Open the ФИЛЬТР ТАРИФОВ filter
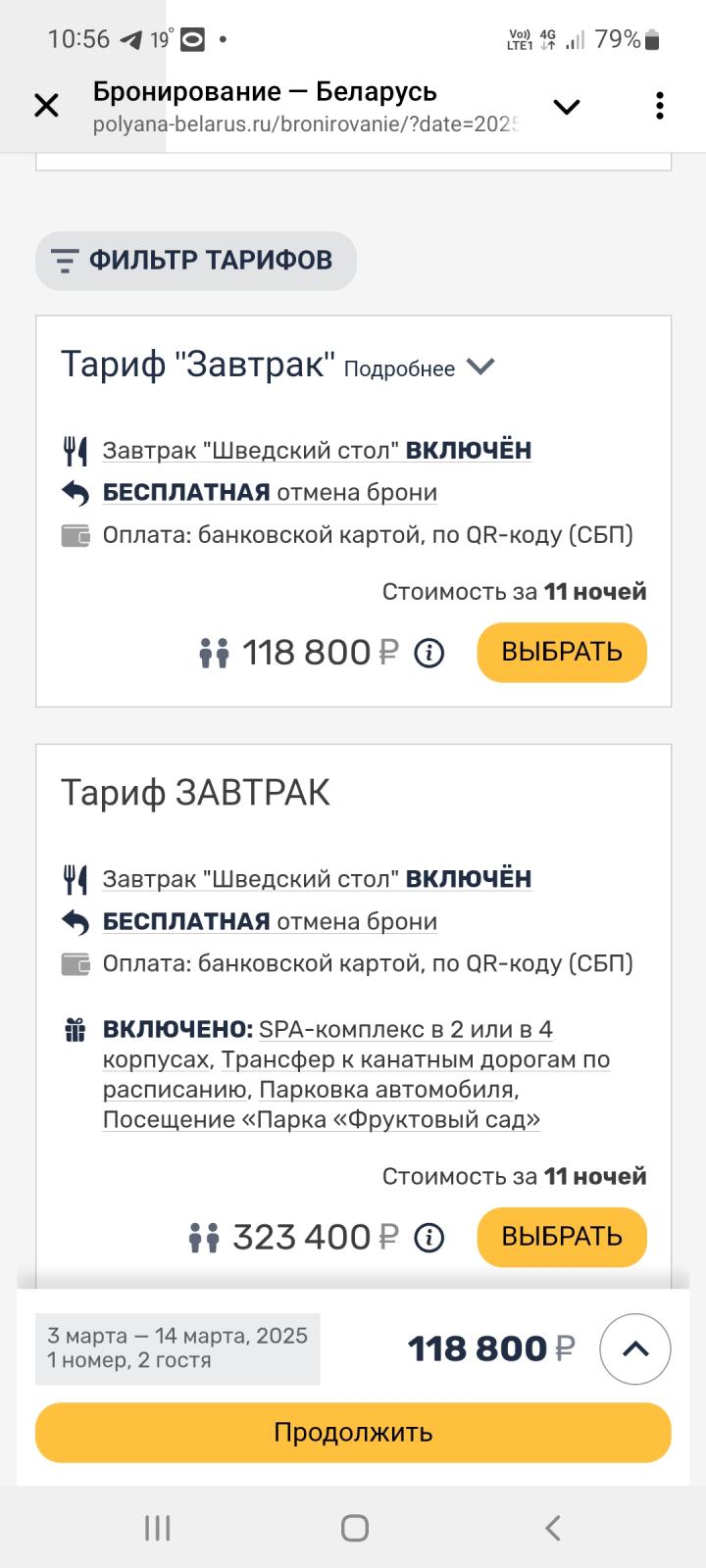This screenshot has height=1568, width=706. 196,261
